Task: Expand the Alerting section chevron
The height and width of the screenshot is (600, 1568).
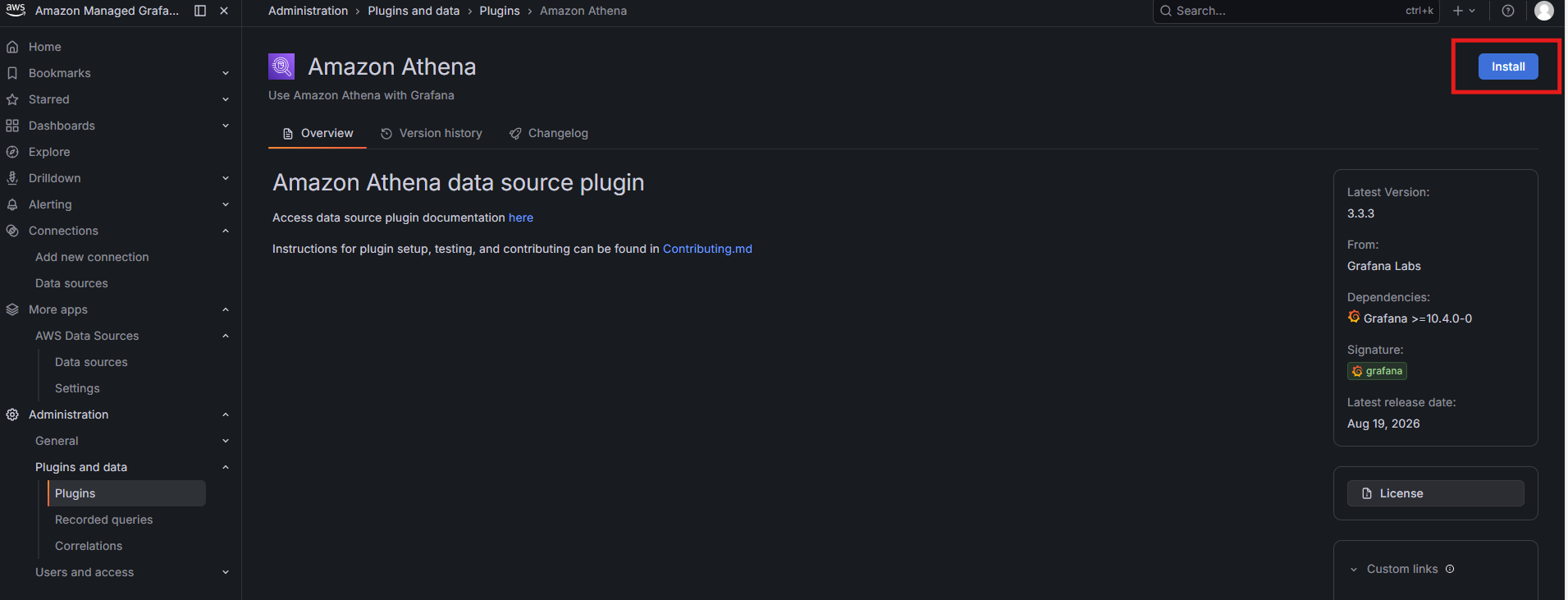Action: 226,204
